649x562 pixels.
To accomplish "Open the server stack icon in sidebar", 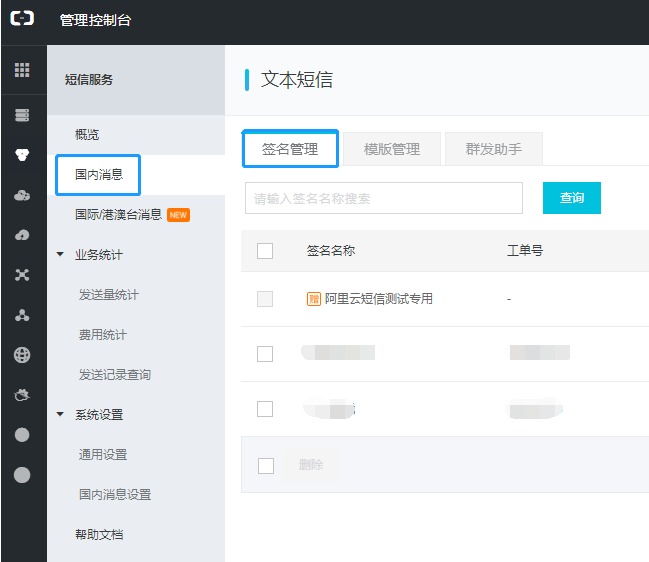I will click(22, 115).
